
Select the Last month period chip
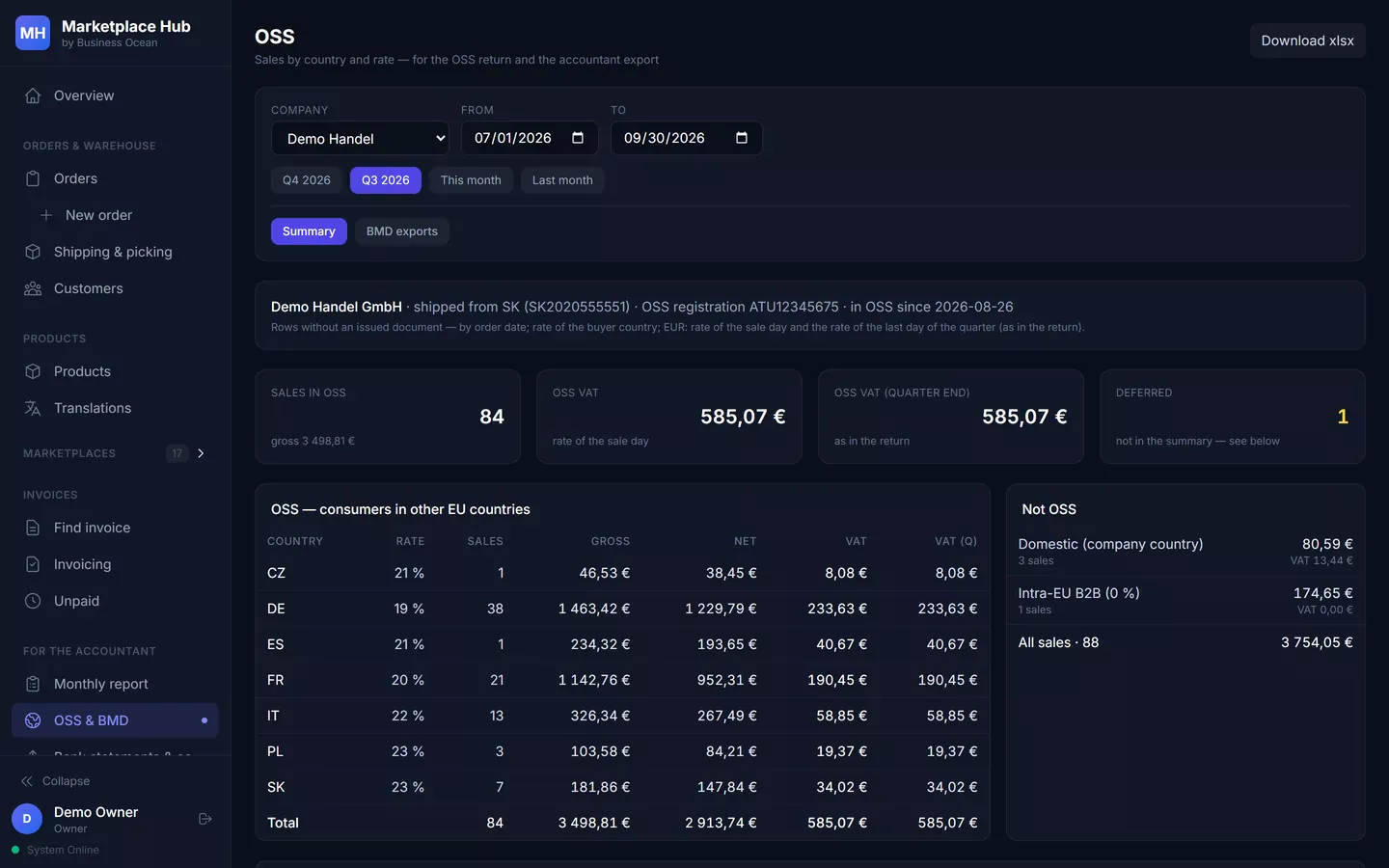(x=562, y=180)
